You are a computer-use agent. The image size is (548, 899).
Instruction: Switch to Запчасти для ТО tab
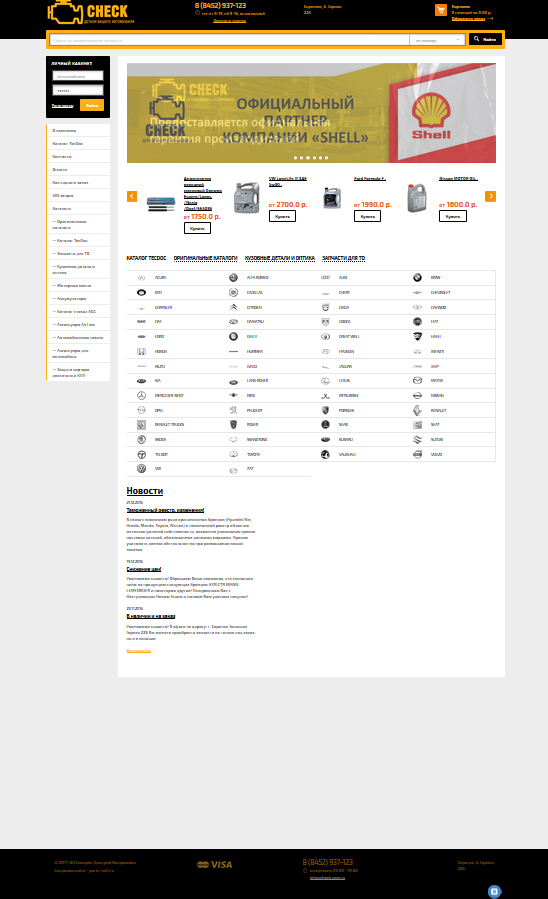pyautogui.click(x=343, y=258)
